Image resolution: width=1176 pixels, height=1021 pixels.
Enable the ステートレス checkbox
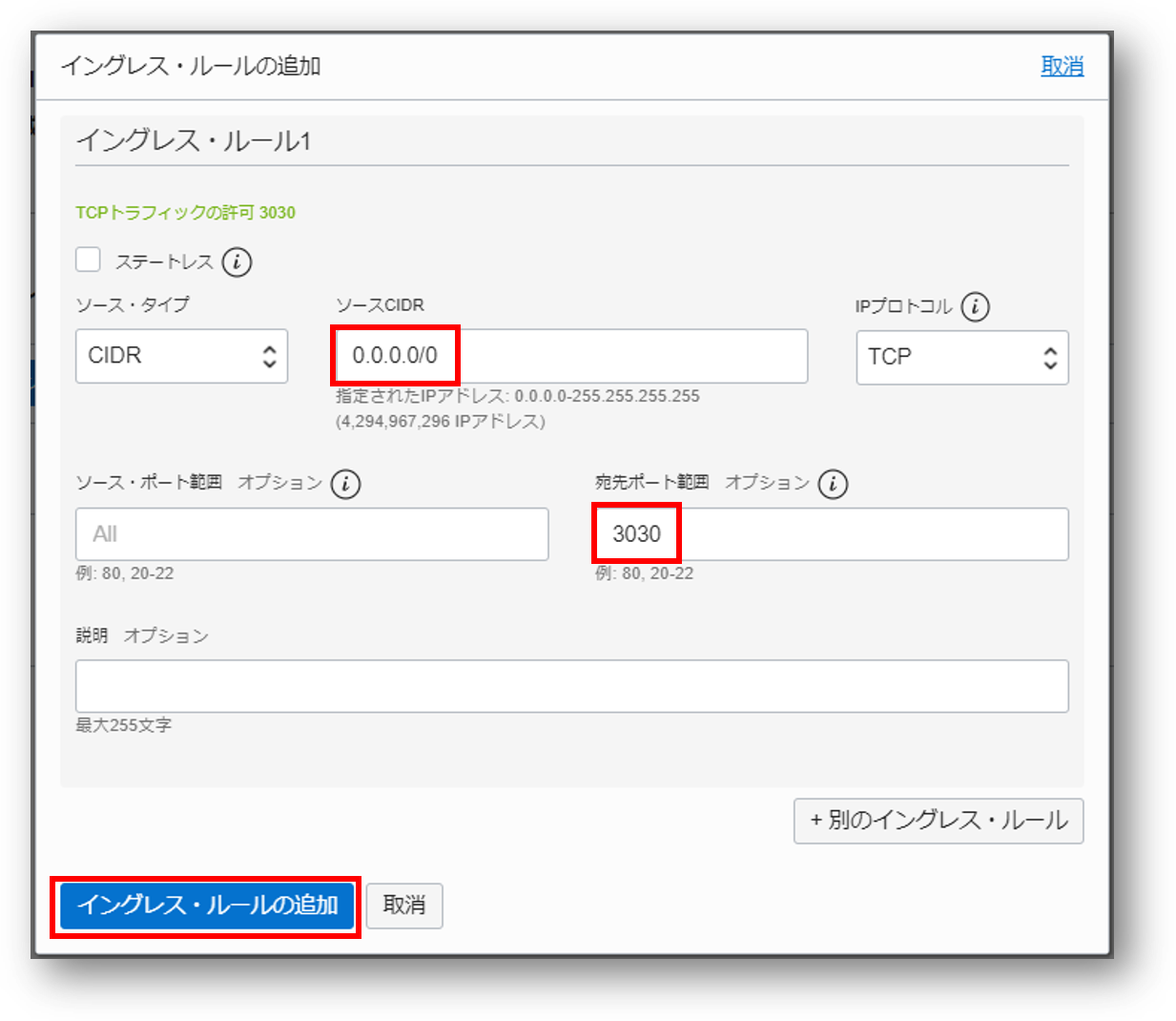[x=88, y=260]
